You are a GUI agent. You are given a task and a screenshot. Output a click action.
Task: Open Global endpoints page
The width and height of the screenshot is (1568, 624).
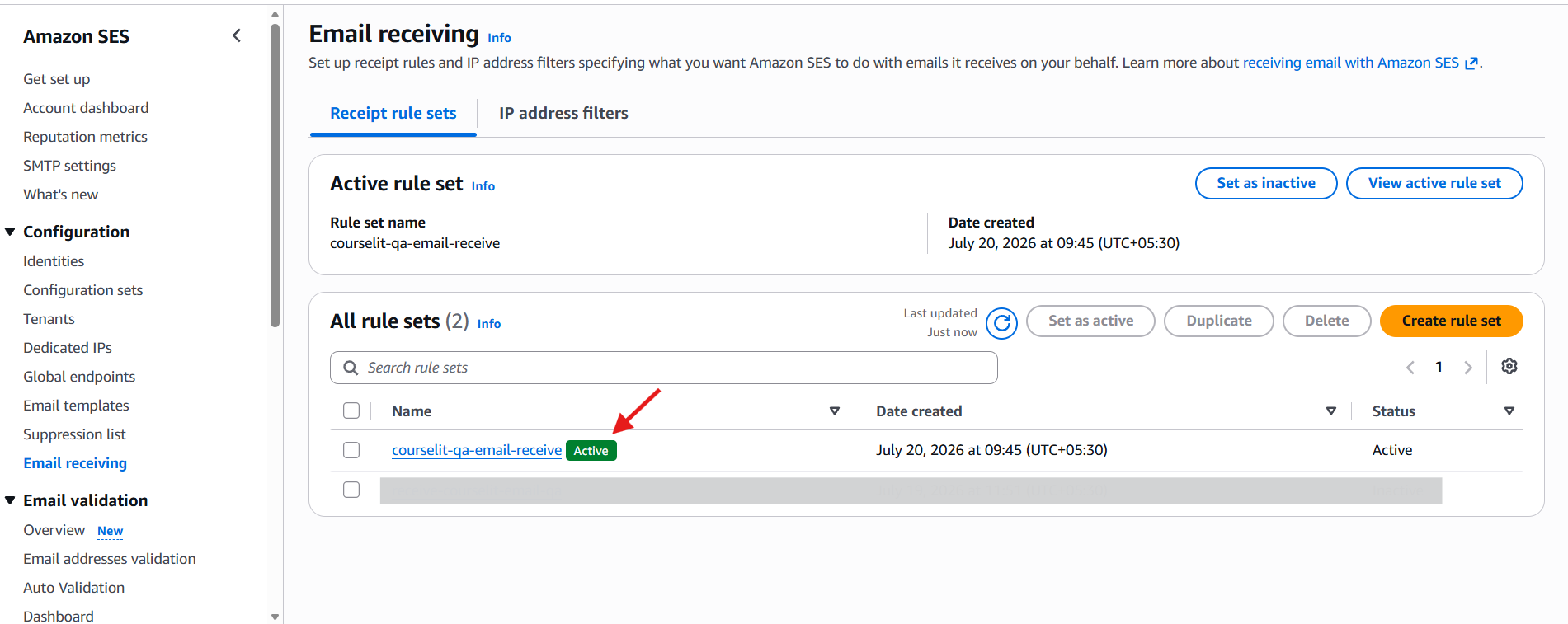79,377
